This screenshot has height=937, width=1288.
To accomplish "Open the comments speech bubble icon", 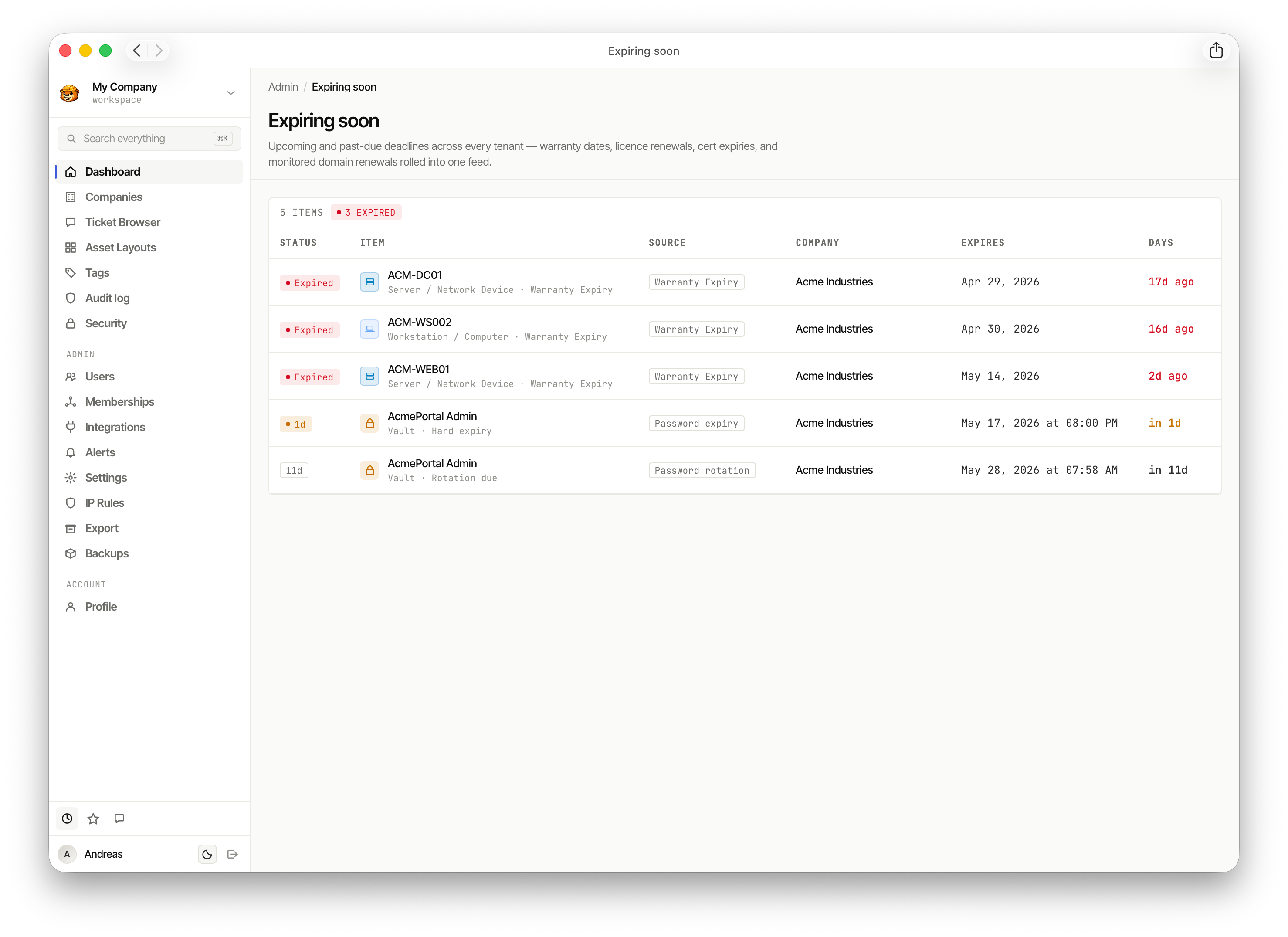I will pos(119,818).
